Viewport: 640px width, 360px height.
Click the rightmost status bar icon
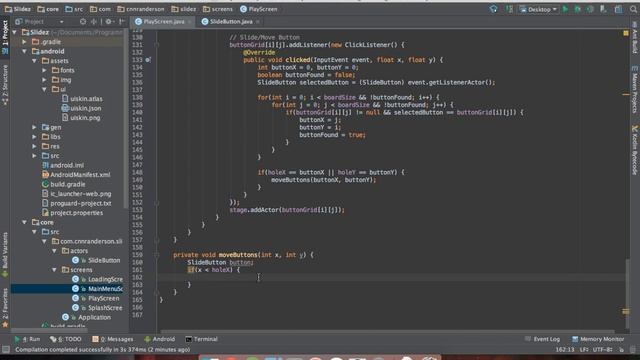(633, 350)
